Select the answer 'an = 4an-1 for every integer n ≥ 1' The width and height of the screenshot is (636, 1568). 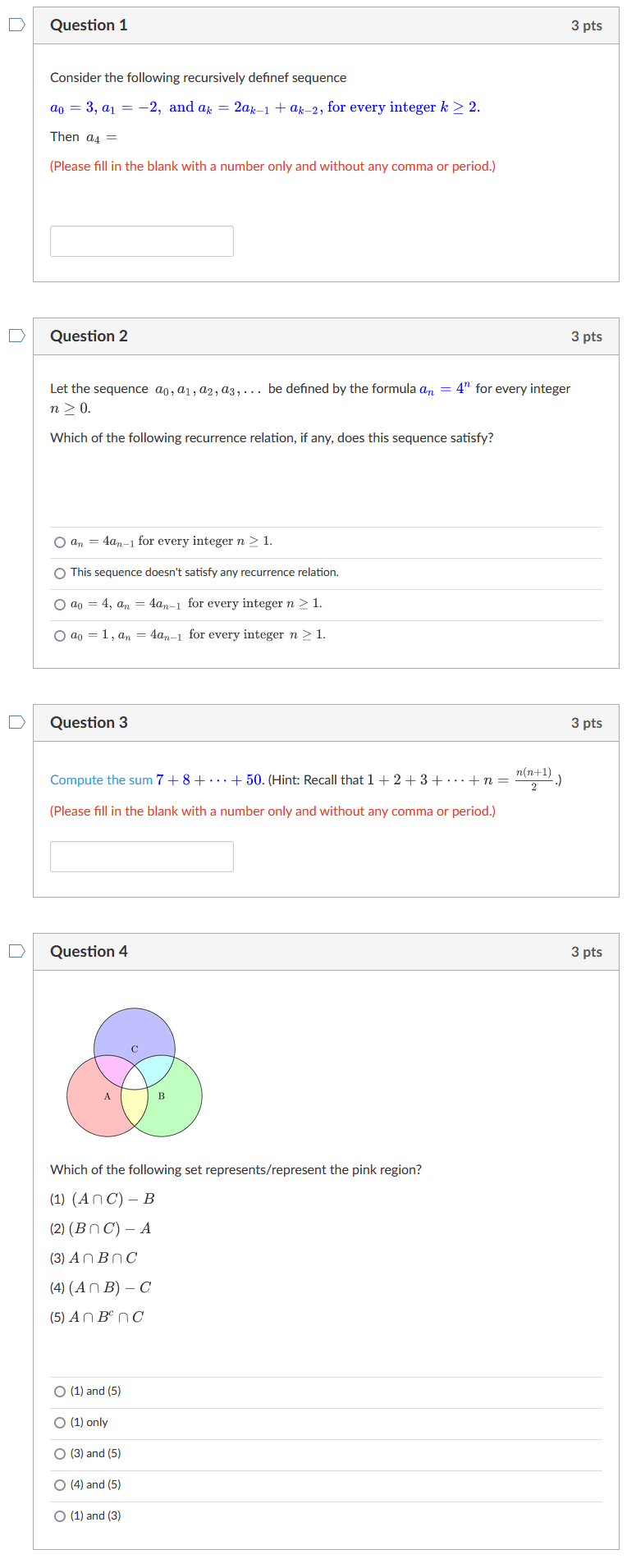coord(60,541)
